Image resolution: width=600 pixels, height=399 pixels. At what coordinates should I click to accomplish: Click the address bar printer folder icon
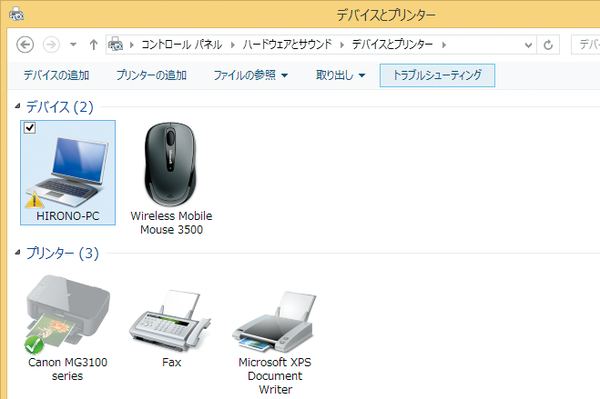pyautogui.click(x=116, y=44)
